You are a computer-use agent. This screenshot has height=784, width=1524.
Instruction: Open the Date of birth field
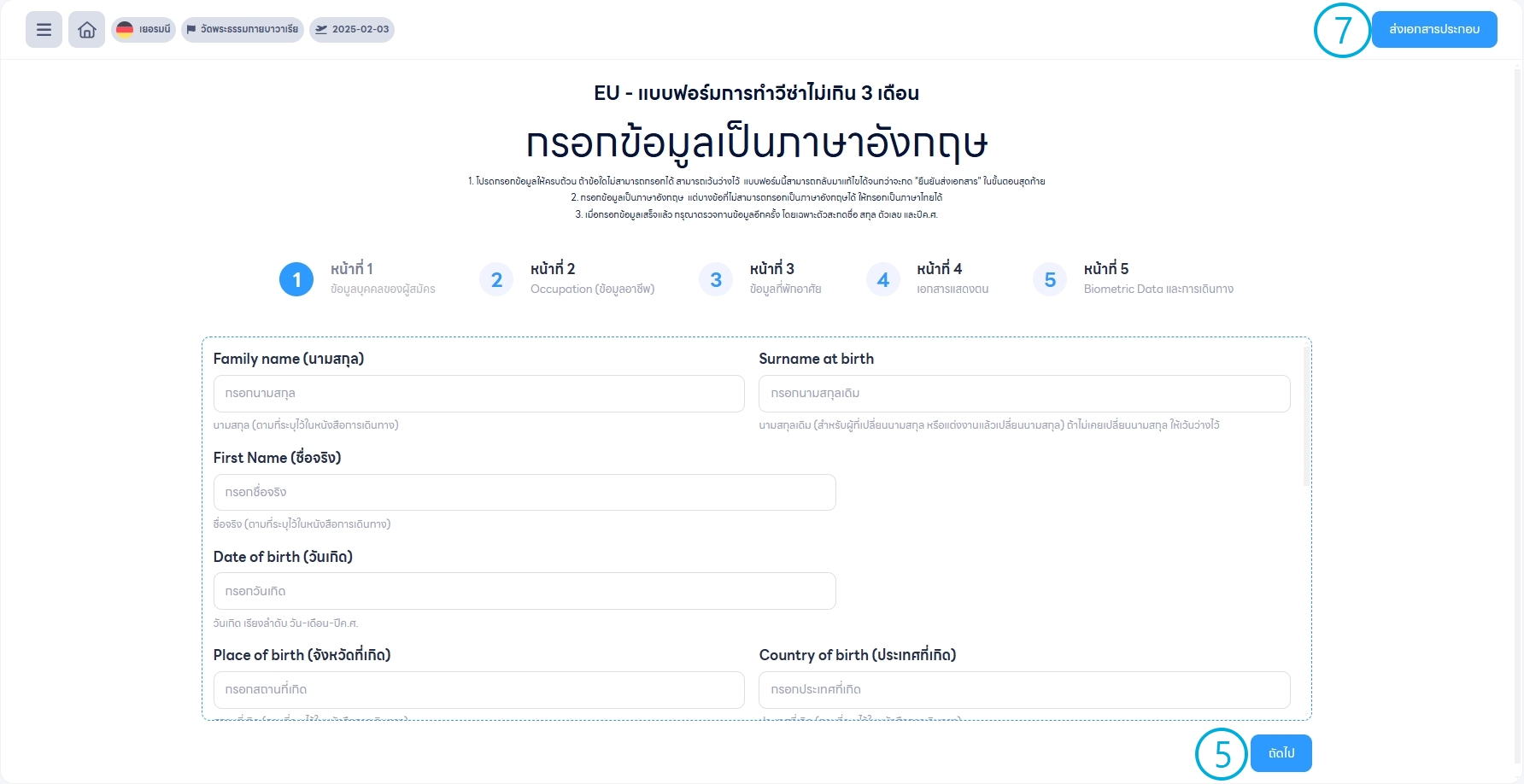(x=524, y=591)
